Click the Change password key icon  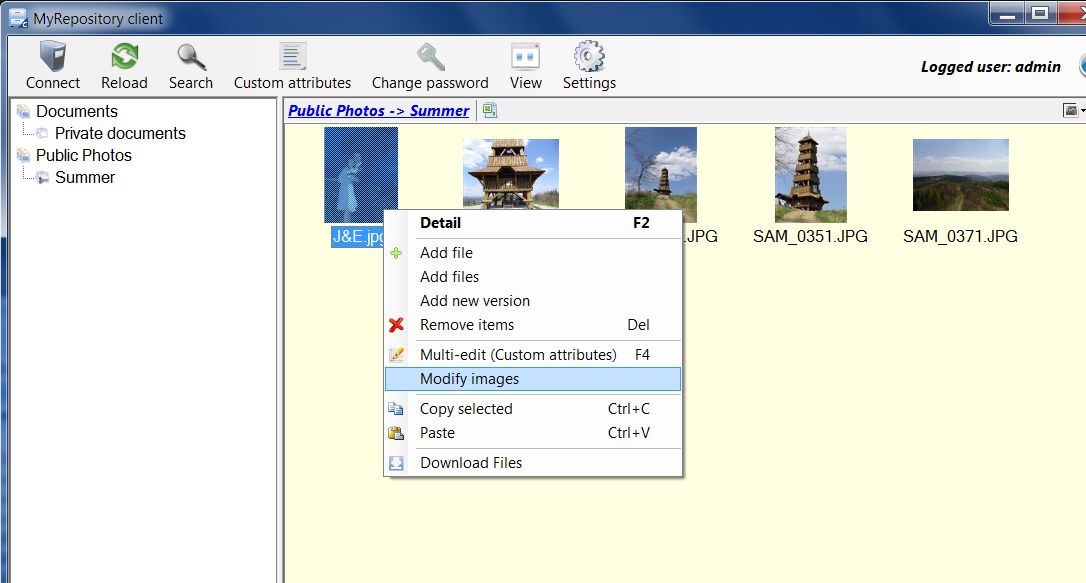(430, 57)
